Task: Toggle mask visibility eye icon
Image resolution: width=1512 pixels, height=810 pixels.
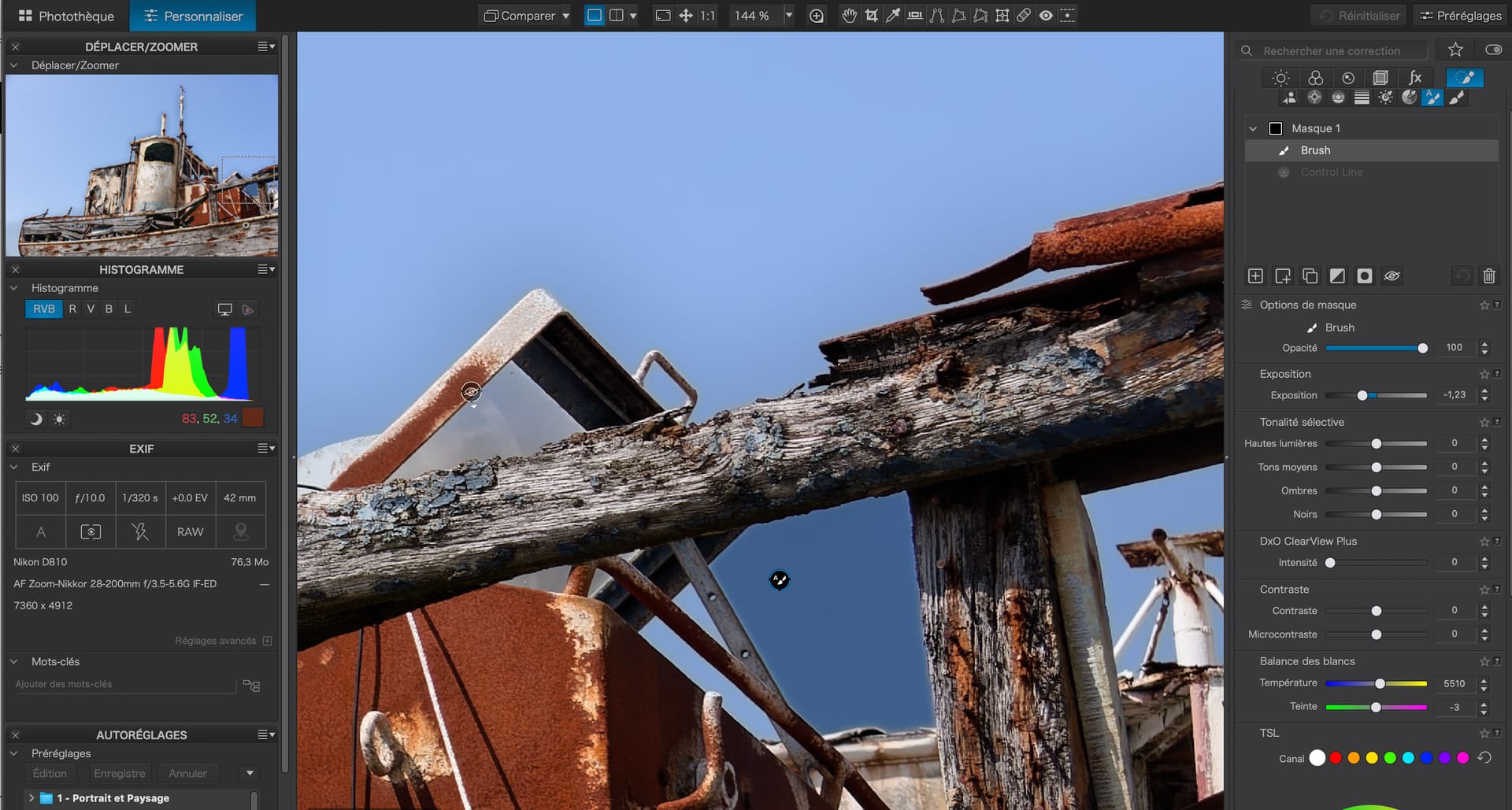Action: (1392, 276)
